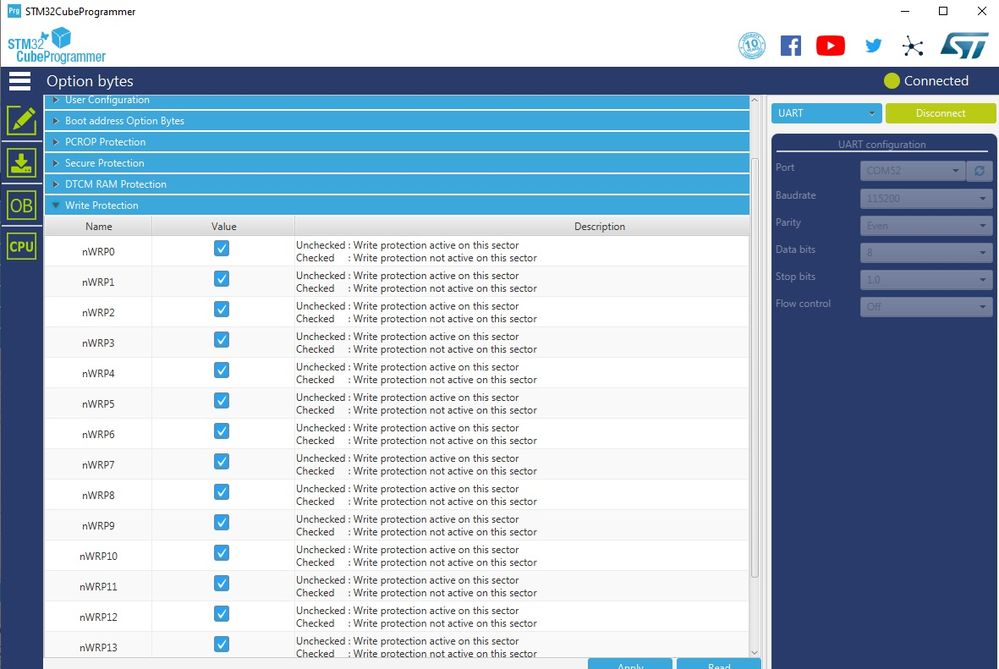Open the CPU panel icon

tap(22, 247)
